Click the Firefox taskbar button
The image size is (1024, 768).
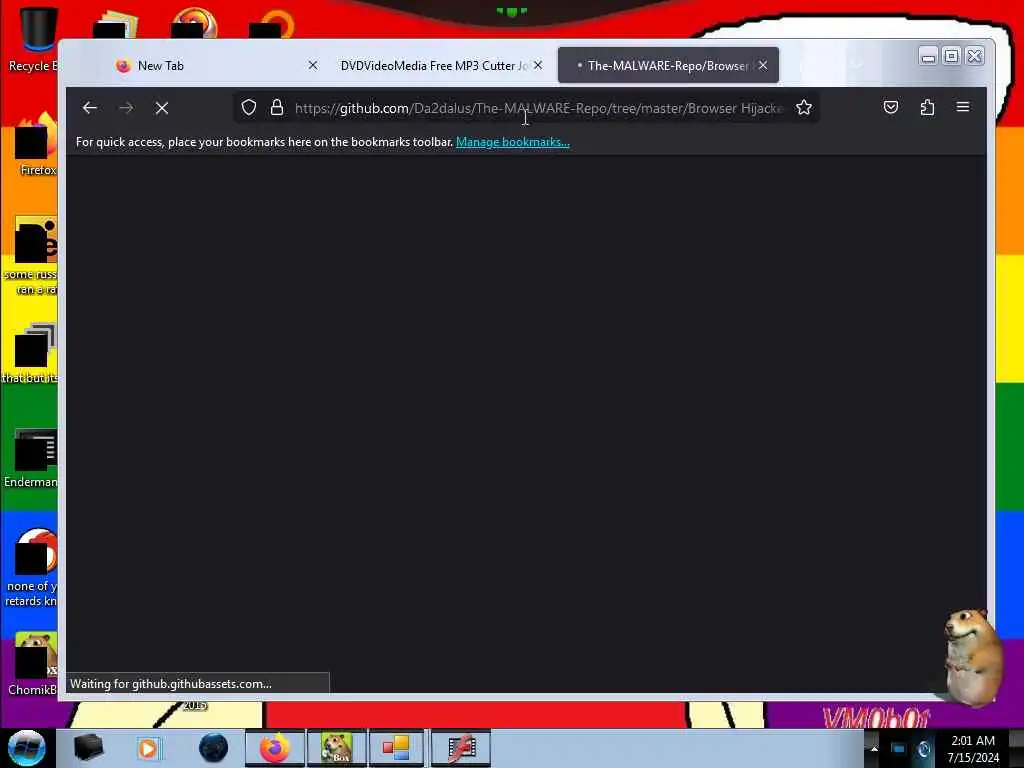(274, 748)
